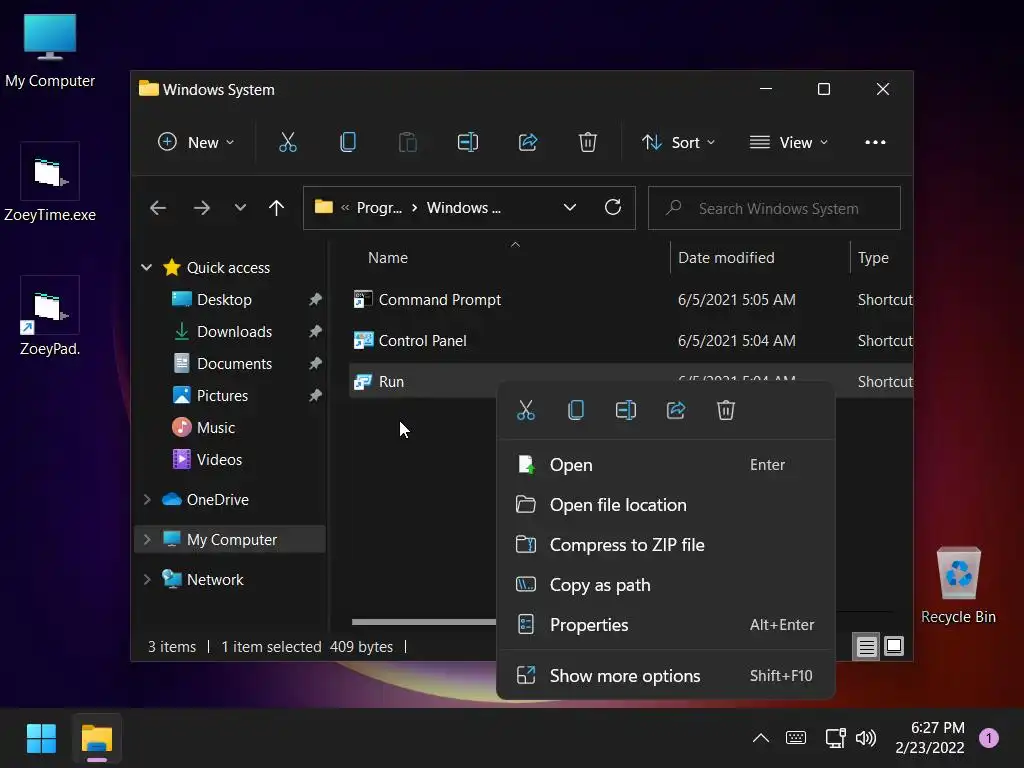Open the notification badge showing 1
This screenshot has height=768, width=1024.
coord(989,738)
